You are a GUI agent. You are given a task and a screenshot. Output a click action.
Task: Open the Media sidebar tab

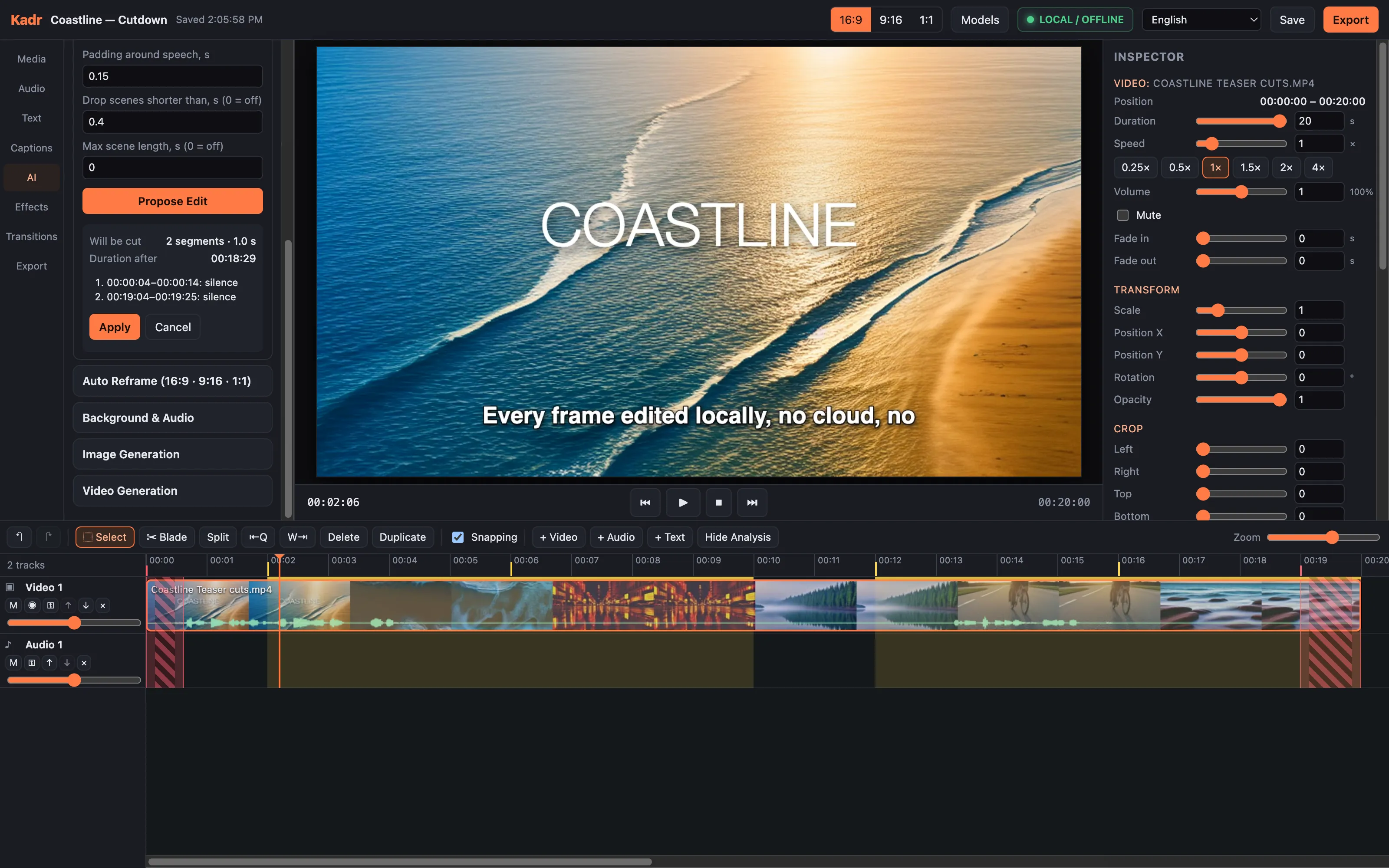tap(32, 59)
